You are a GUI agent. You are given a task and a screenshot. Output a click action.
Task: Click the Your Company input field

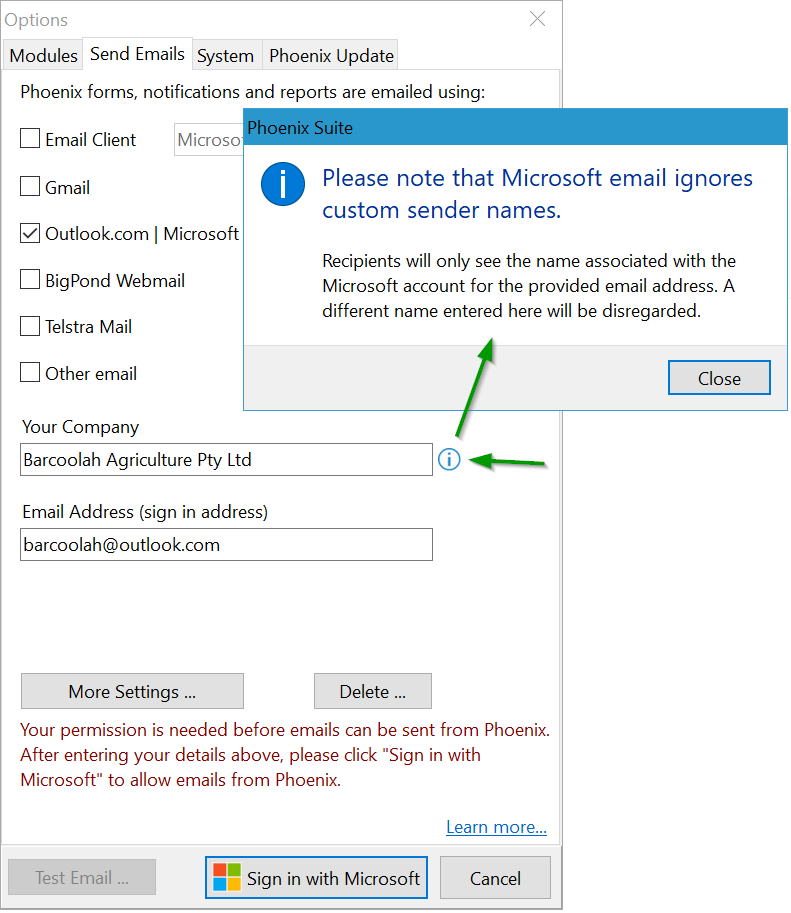(x=226, y=459)
